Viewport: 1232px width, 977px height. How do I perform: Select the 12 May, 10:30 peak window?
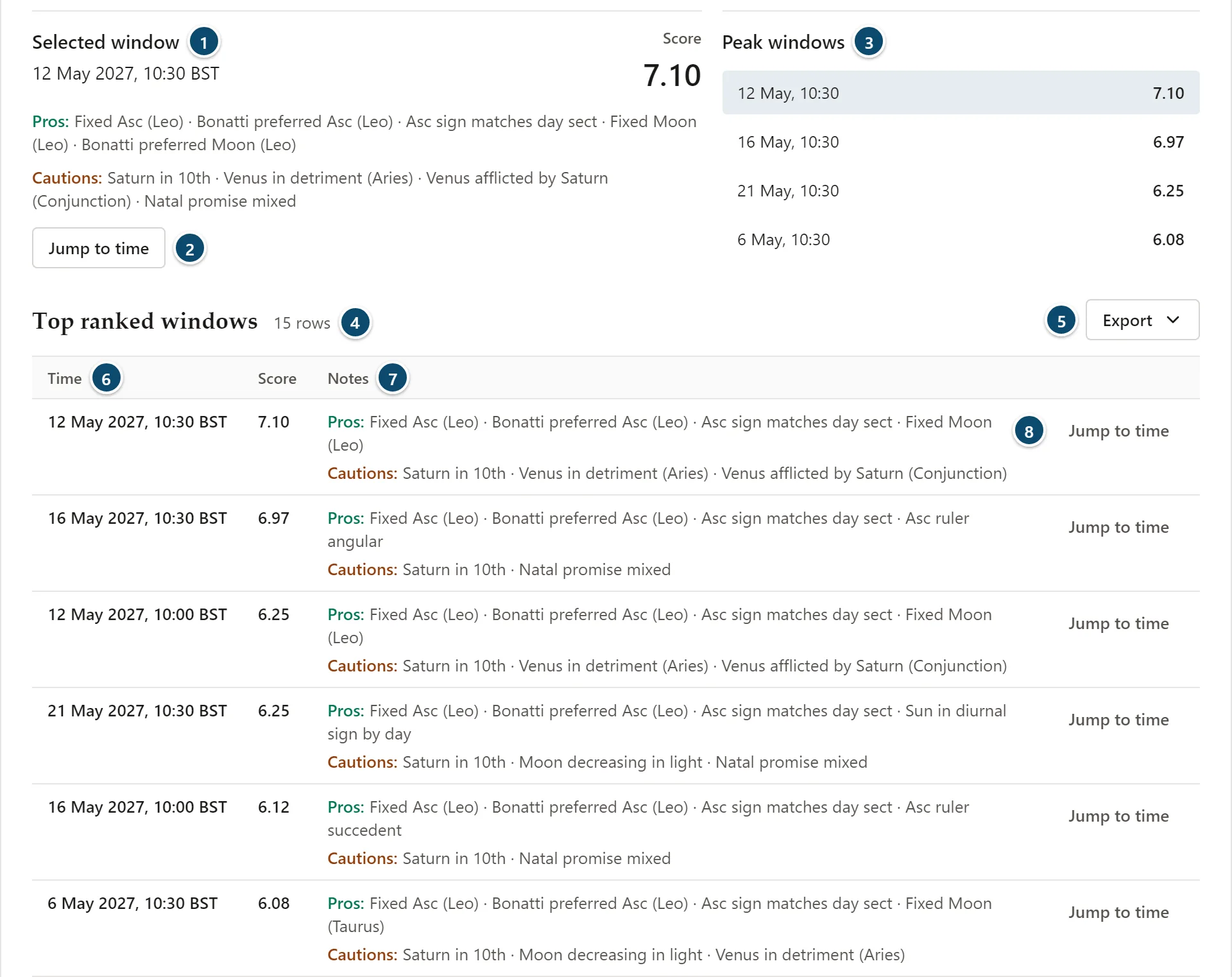click(x=961, y=93)
